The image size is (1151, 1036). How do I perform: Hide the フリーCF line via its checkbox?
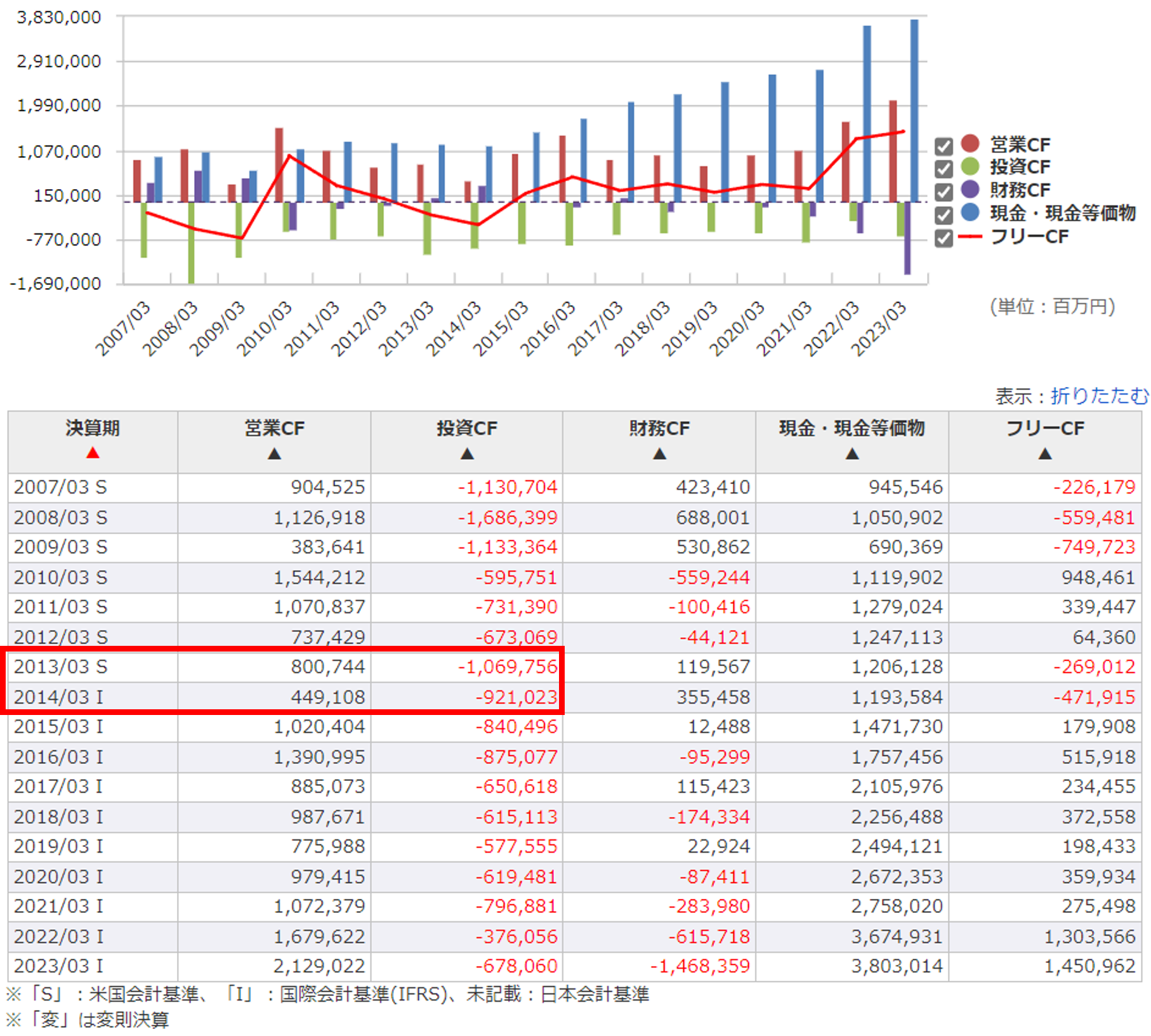(944, 238)
